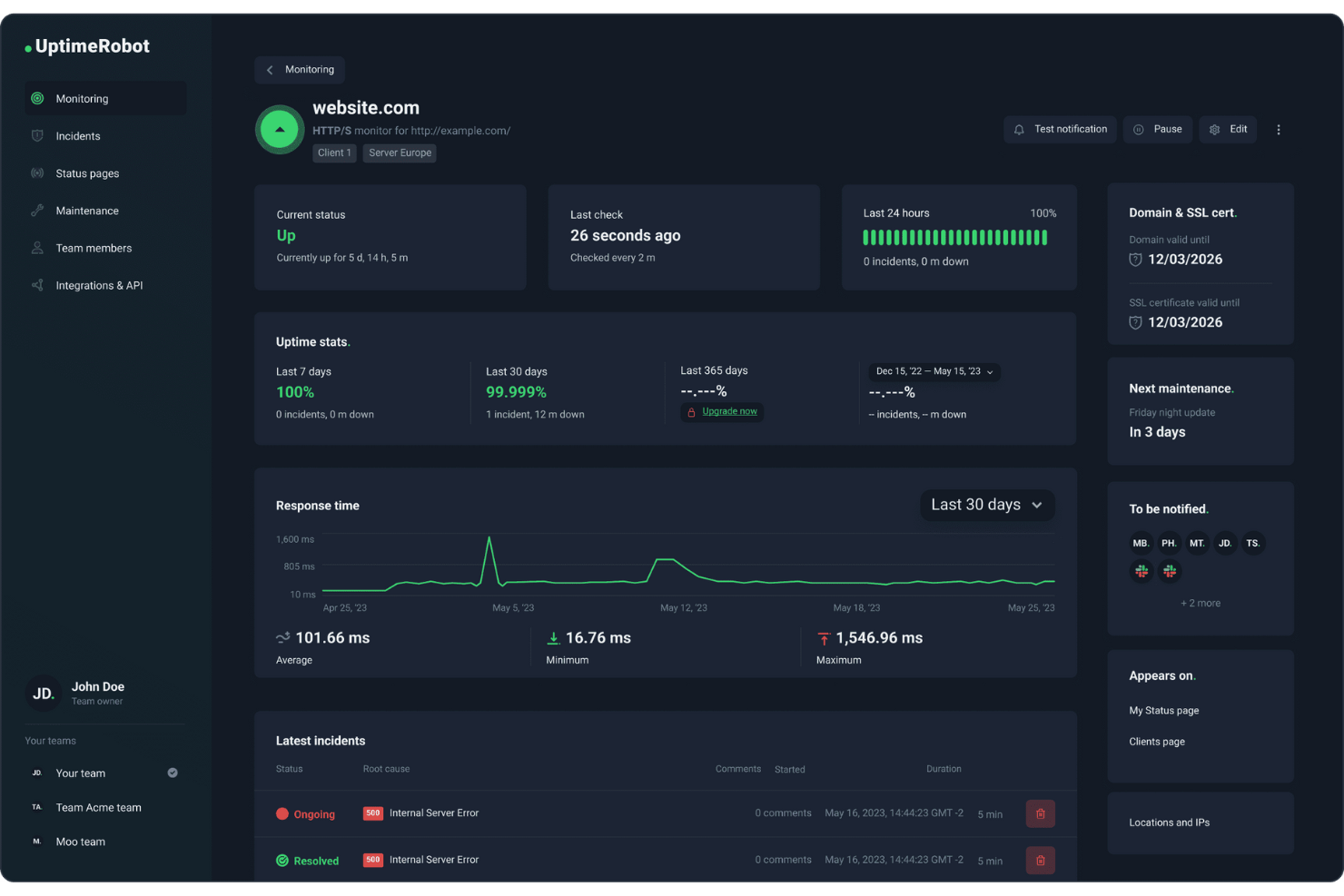Click the SSL certificate shield icon
This screenshot has width=1344, height=896.
point(1135,322)
